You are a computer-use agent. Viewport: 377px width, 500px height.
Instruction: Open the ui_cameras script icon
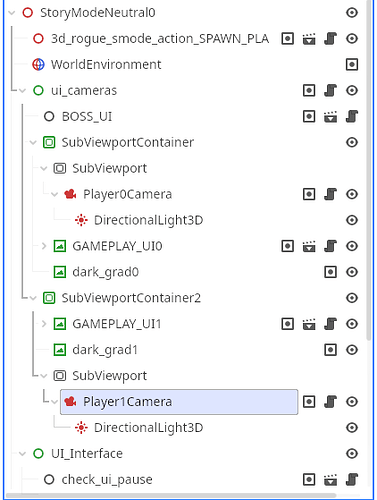[x=330, y=90]
